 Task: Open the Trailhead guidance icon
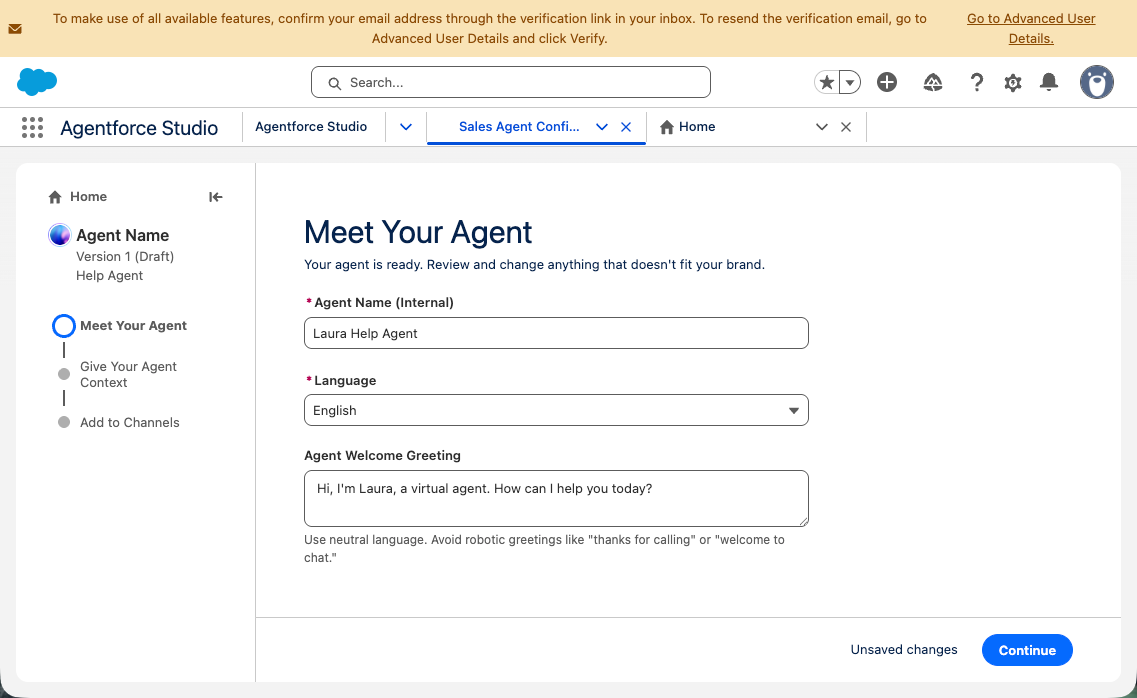pos(933,82)
